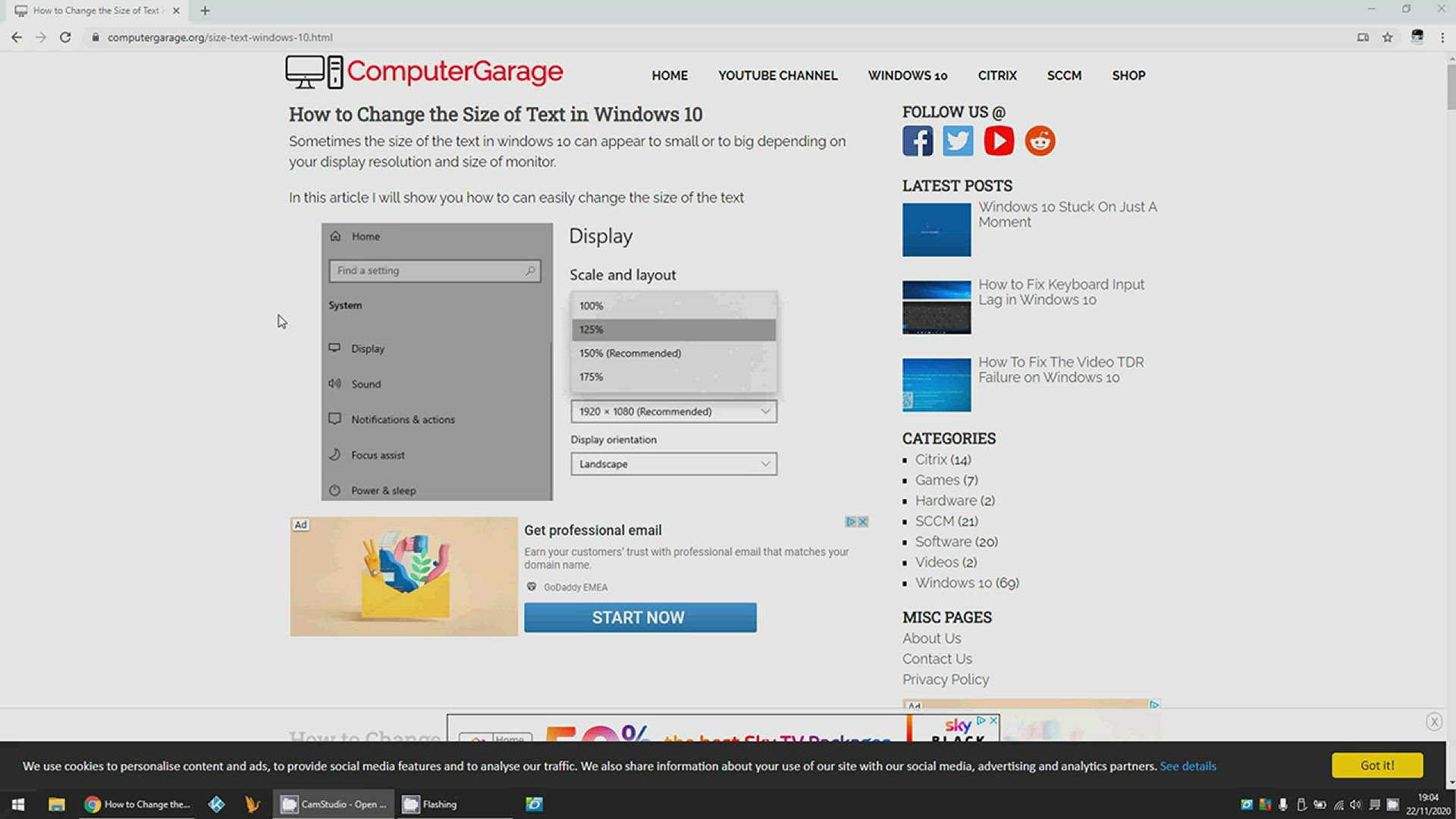The height and width of the screenshot is (819, 1456).
Task: Click the Keyboard Input Lag post thumbnail
Action: coord(937,307)
